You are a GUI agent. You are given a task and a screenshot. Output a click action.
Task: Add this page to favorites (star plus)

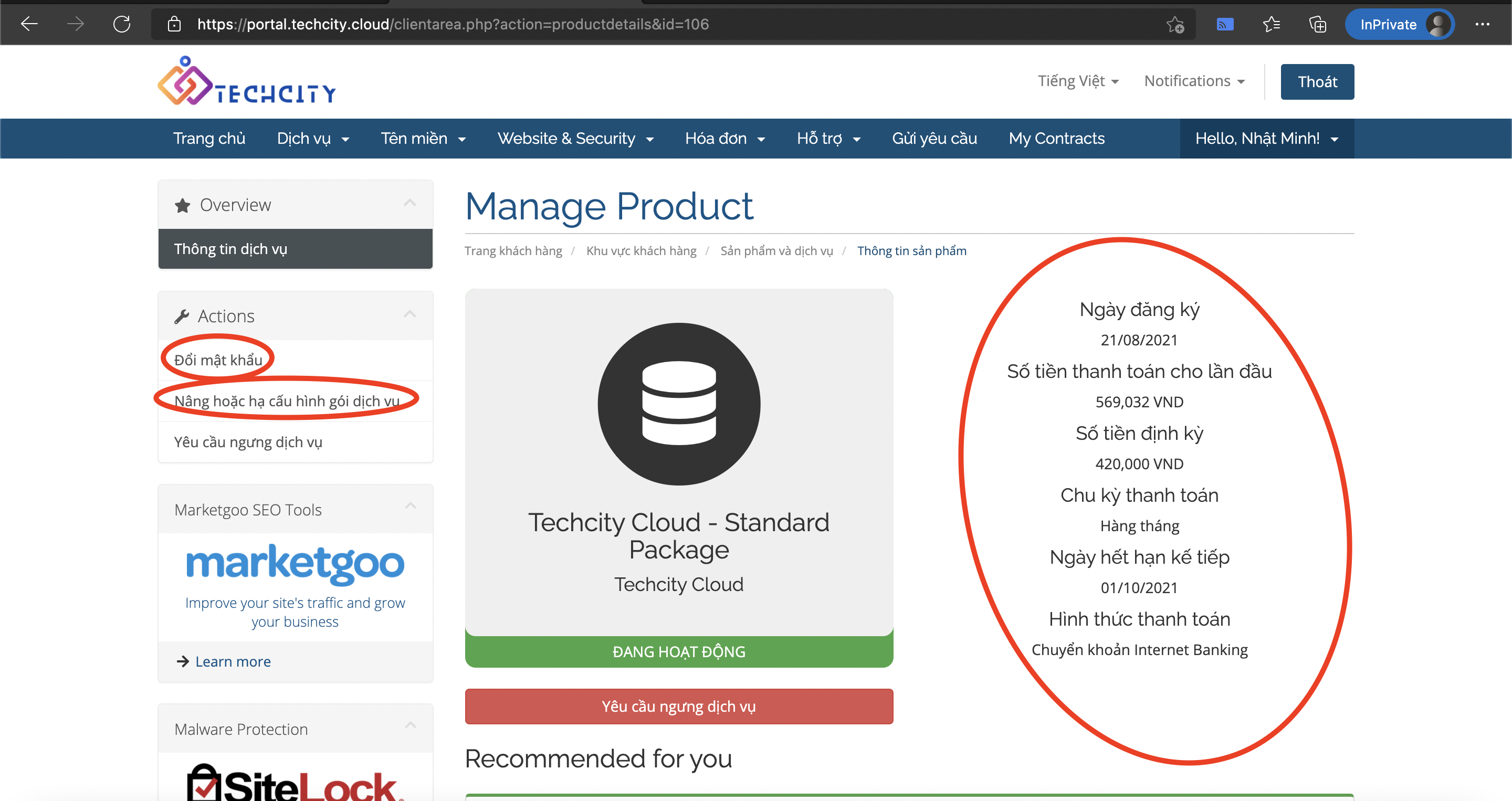(1175, 24)
